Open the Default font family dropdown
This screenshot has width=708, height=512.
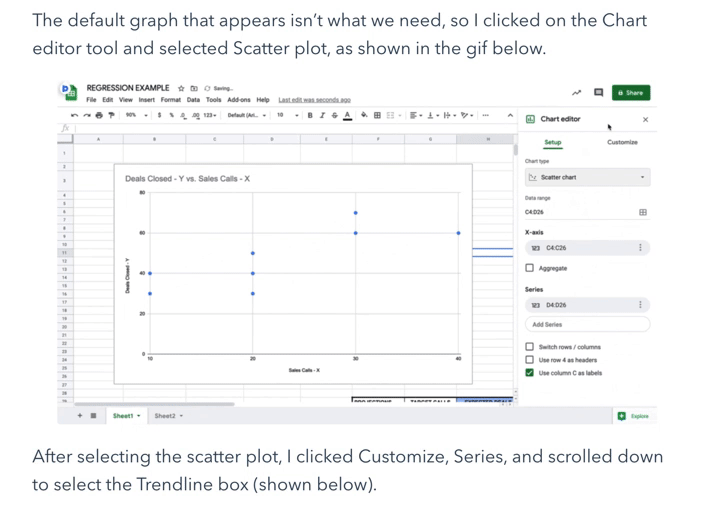(x=247, y=116)
